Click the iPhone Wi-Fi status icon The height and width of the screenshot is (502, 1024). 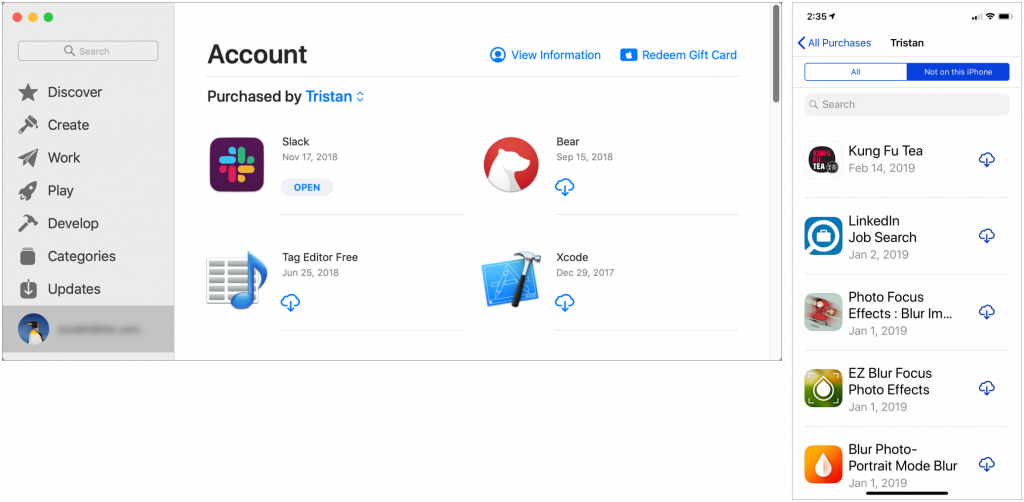click(x=989, y=16)
